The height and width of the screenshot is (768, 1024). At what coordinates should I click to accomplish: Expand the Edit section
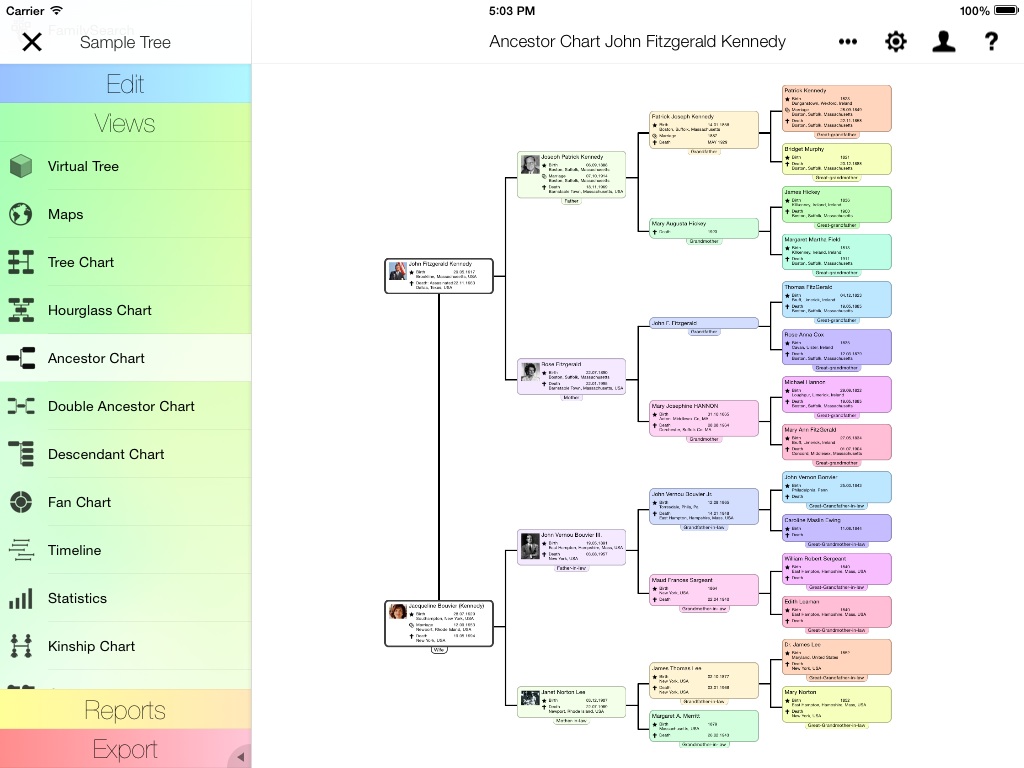[125, 84]
